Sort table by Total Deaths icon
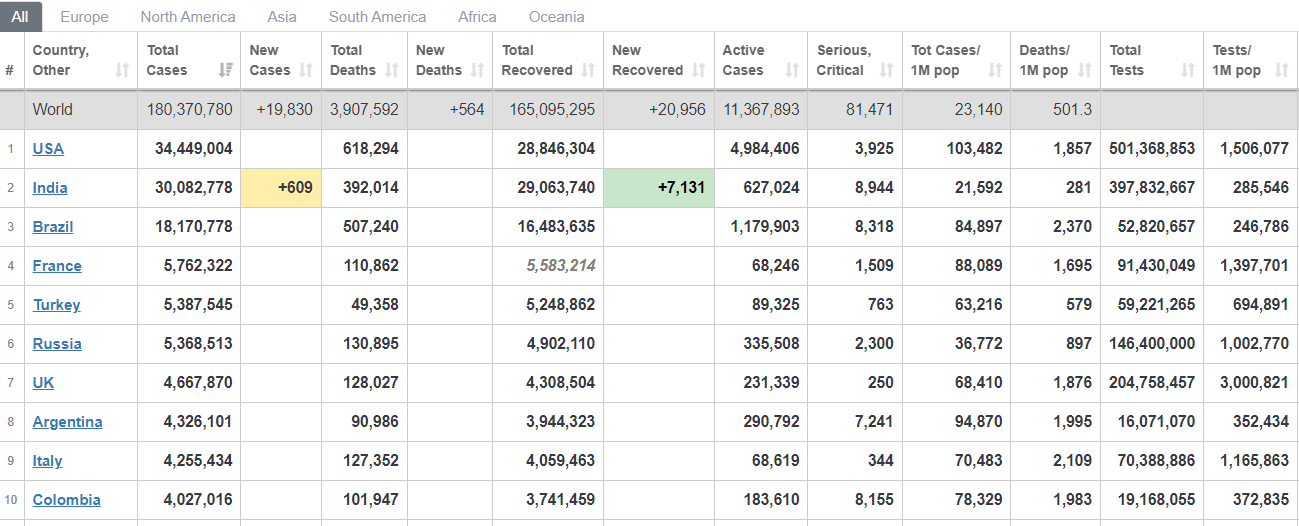Viewport: 1299px width, 526px height. click(392, 70)
